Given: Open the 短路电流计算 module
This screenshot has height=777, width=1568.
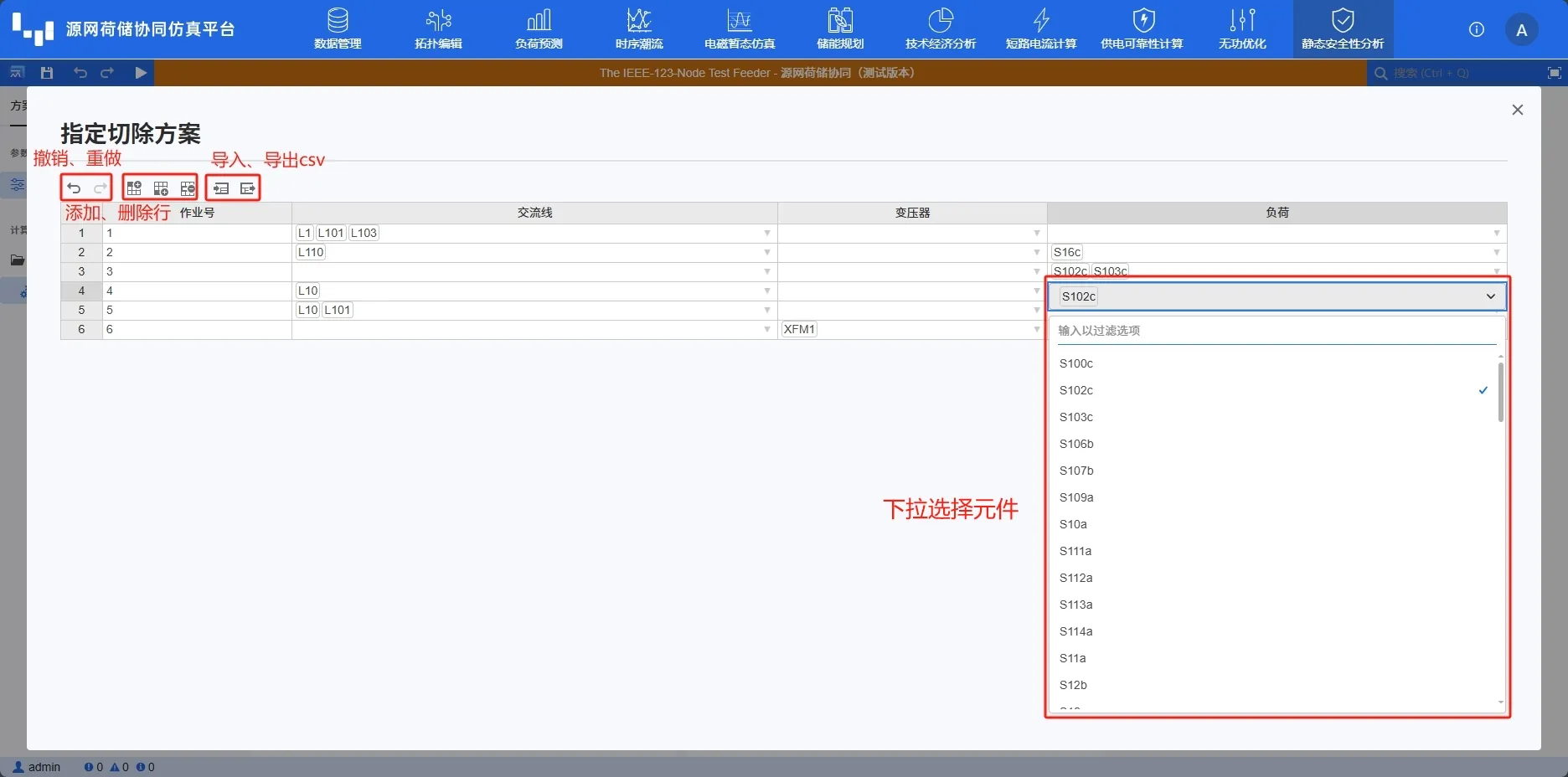Looking at the screenshot, I should coord(1041,29).
